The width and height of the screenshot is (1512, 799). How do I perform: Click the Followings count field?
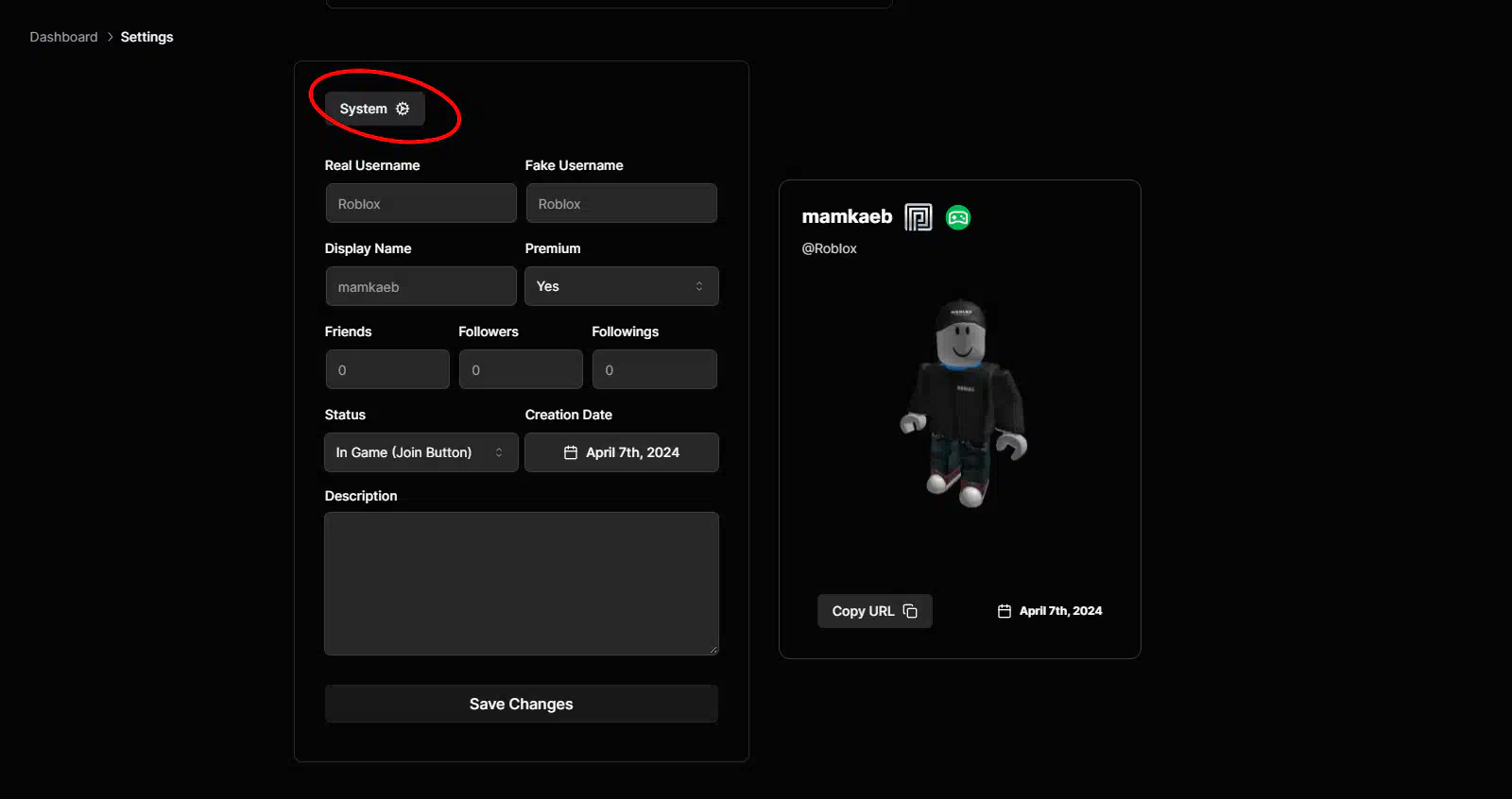[x=654, y=369]
